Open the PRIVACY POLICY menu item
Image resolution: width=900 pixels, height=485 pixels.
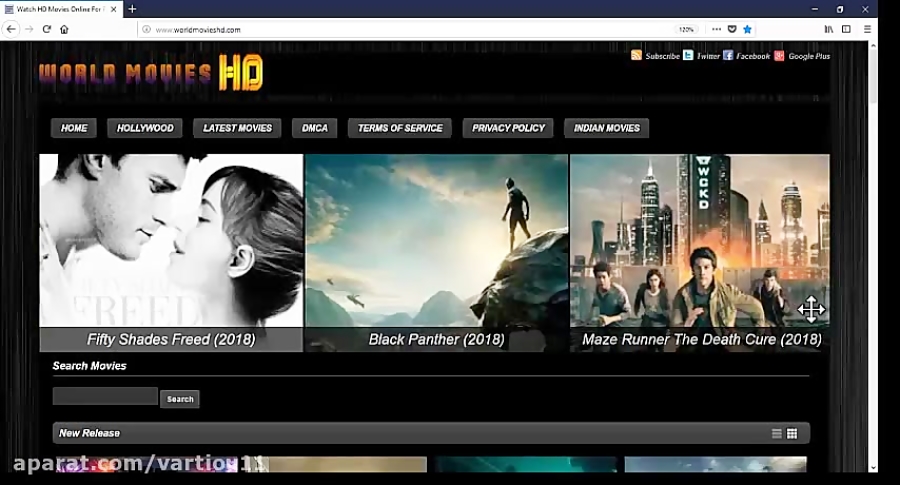click(508, 128)
